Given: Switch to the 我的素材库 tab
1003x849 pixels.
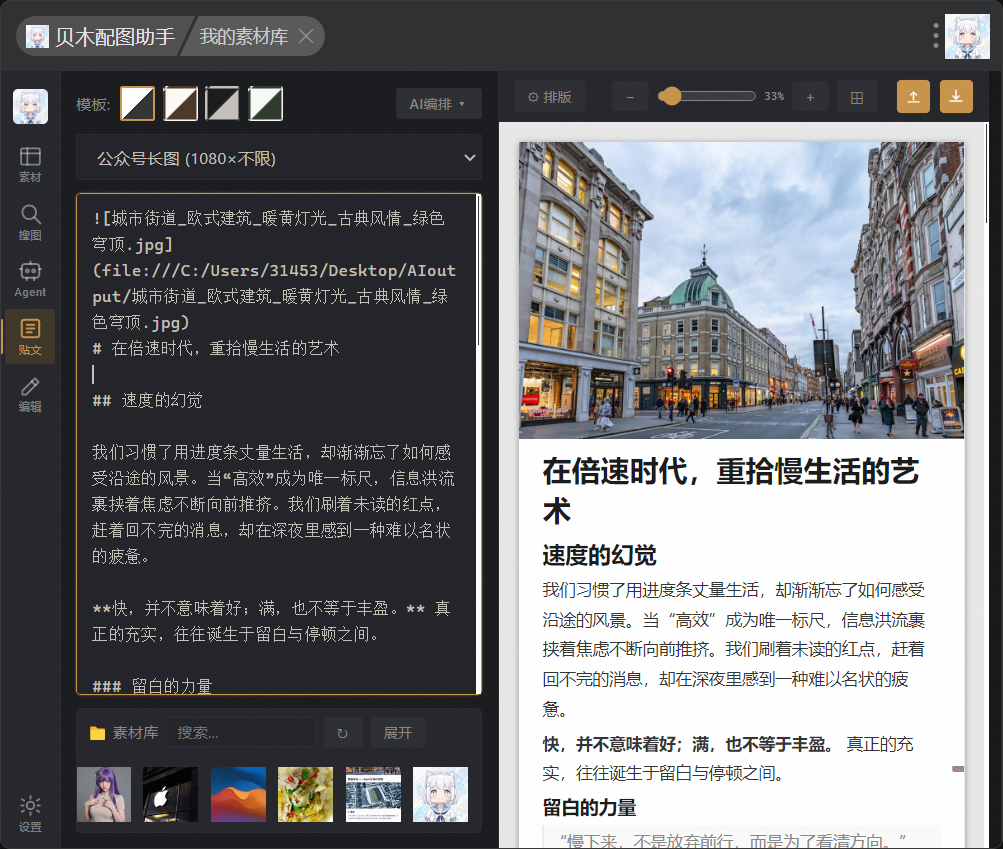Looking at the screenshot, I should [243, 36].
